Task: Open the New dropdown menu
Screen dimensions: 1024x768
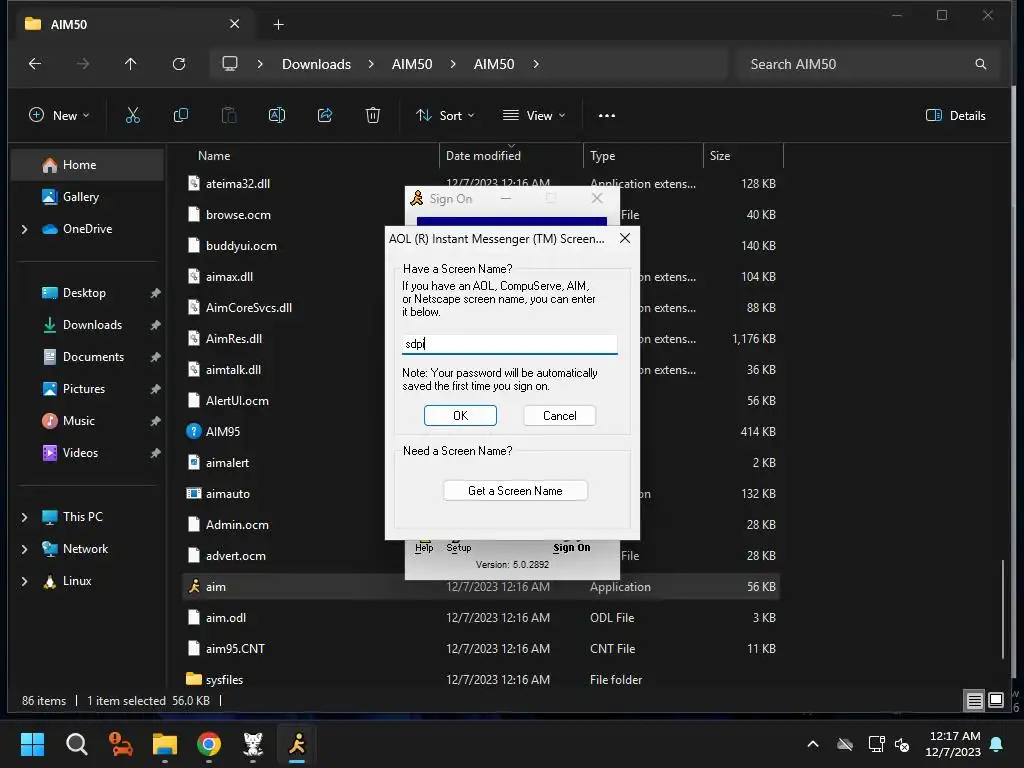Action: pyautogui.click(x=59, y=116)
